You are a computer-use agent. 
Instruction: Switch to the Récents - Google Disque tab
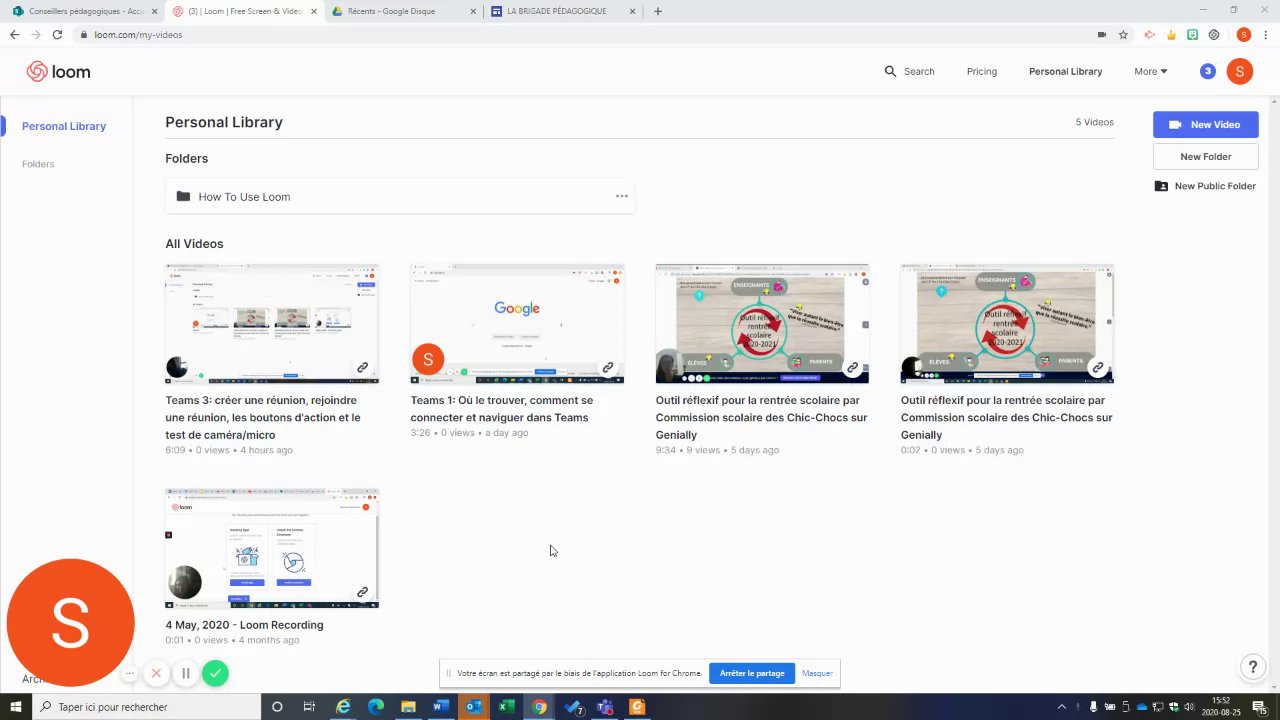pyautogui.click(x=402, y=11)
